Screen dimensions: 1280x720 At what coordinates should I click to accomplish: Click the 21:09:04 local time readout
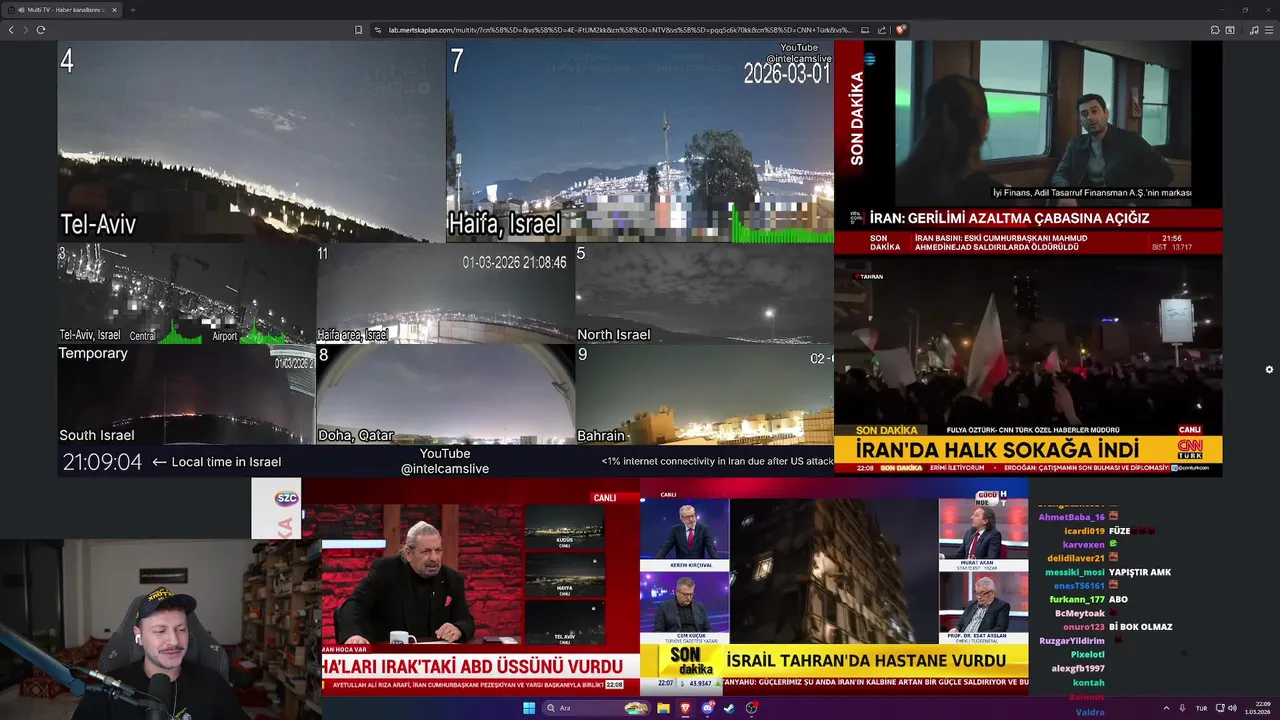[x=102, y=462]
